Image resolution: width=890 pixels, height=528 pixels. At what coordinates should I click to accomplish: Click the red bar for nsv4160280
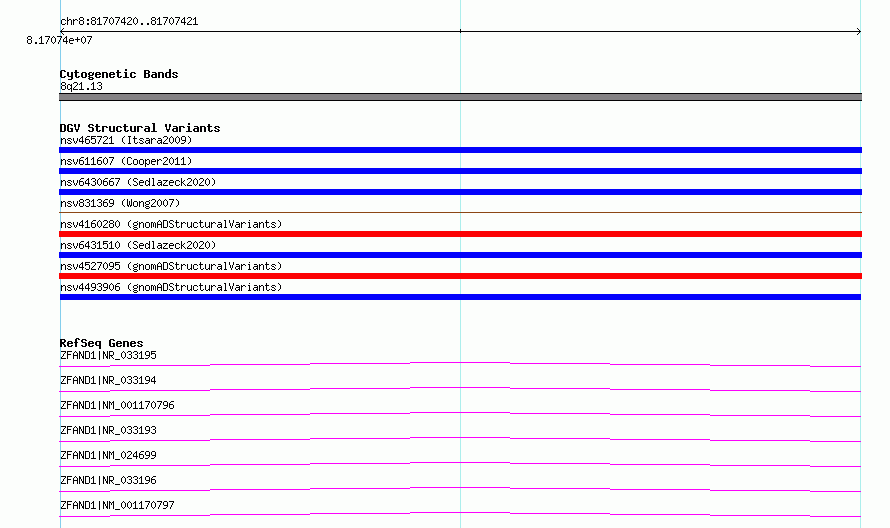[x=460, y=234]
